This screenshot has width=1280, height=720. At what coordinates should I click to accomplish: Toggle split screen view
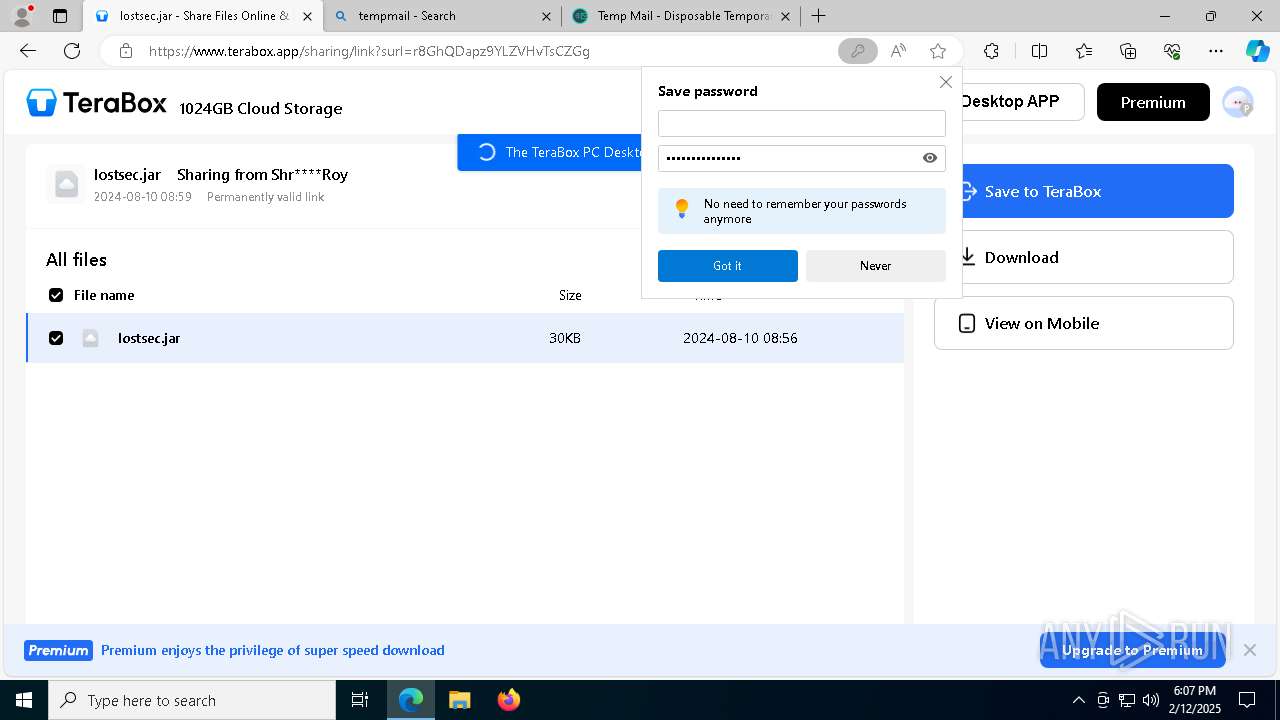tap(1039, 51)
